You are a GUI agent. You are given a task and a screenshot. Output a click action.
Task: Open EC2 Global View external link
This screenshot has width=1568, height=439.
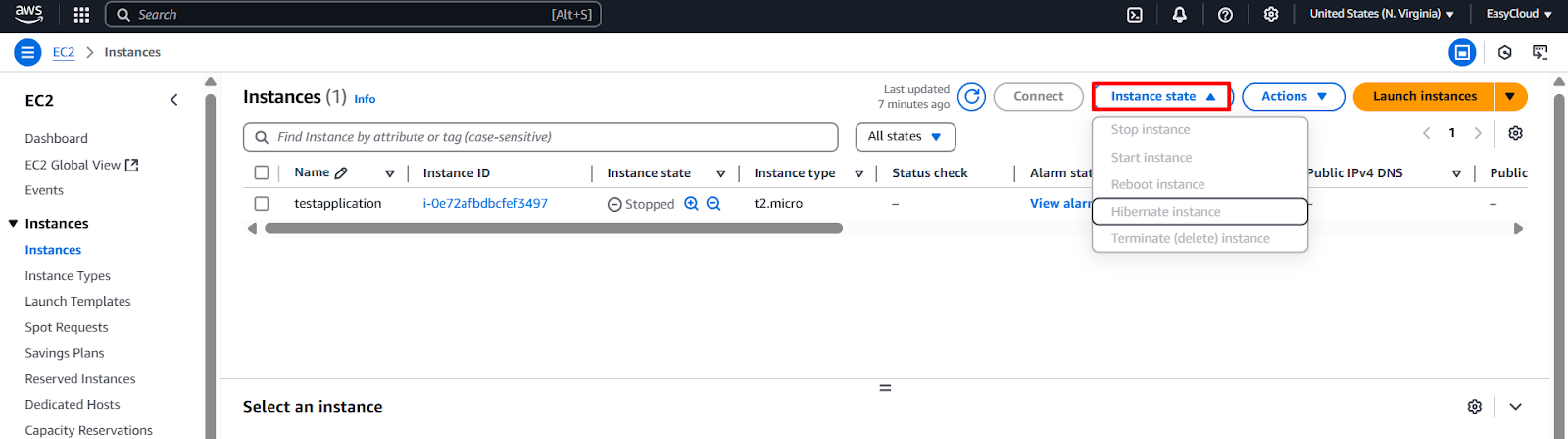pyautogui.click(x=81, y=165)
